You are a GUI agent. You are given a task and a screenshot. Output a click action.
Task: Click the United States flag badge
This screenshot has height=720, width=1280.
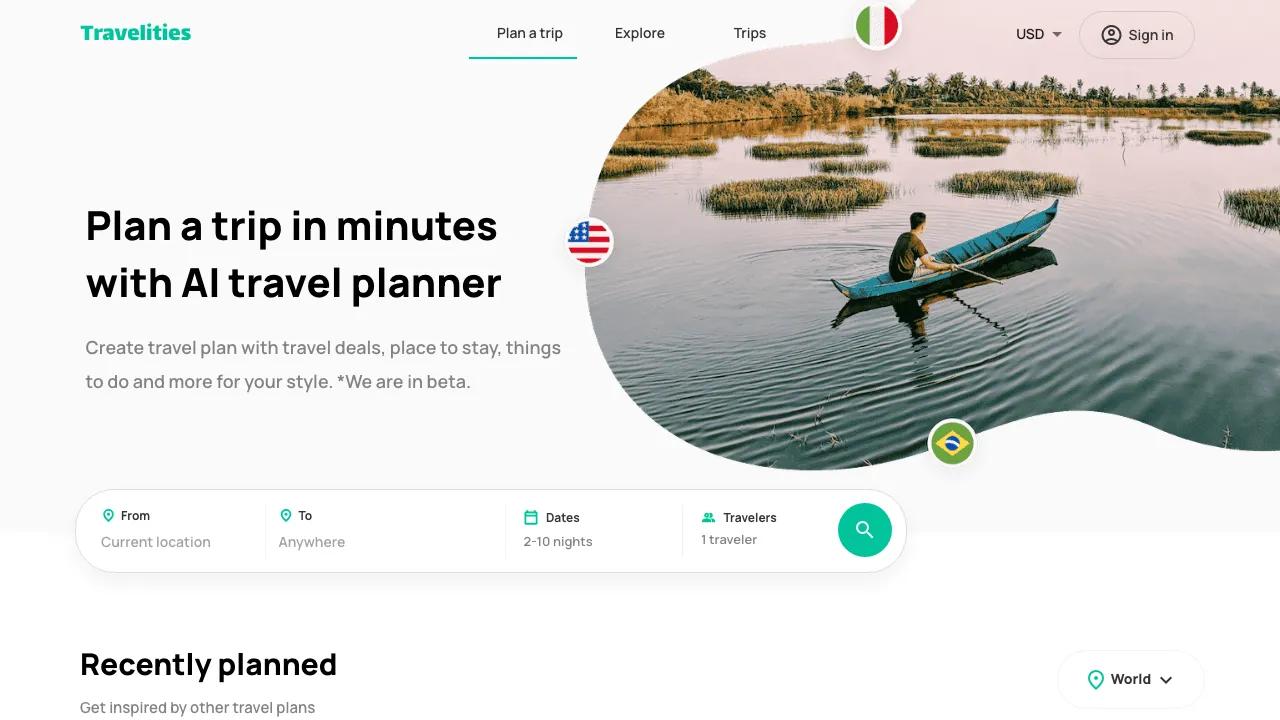pos(589,242)
